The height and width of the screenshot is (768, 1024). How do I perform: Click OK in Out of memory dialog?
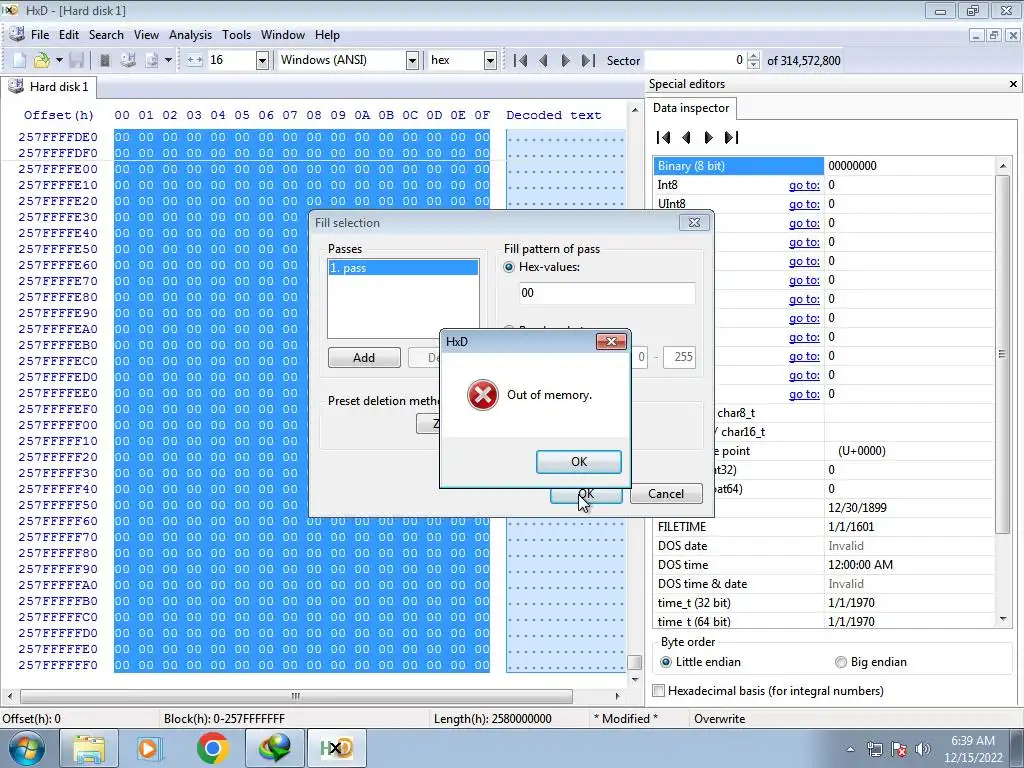coord(579,462)
